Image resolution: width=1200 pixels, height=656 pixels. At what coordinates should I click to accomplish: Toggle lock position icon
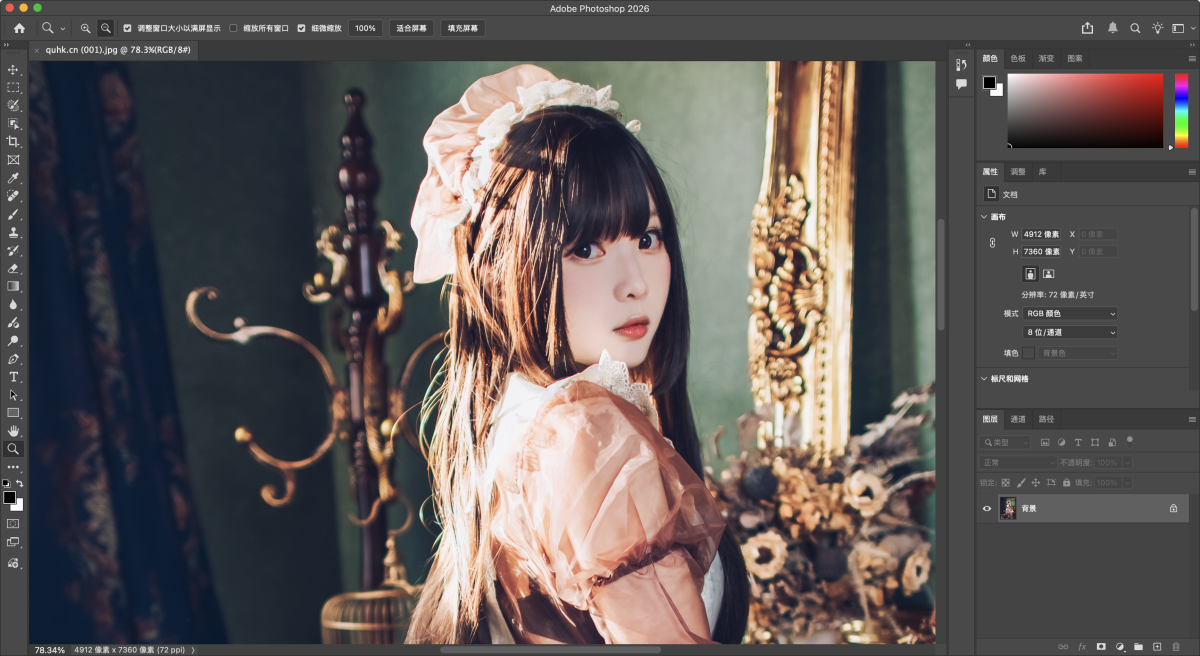[1036, 482]
